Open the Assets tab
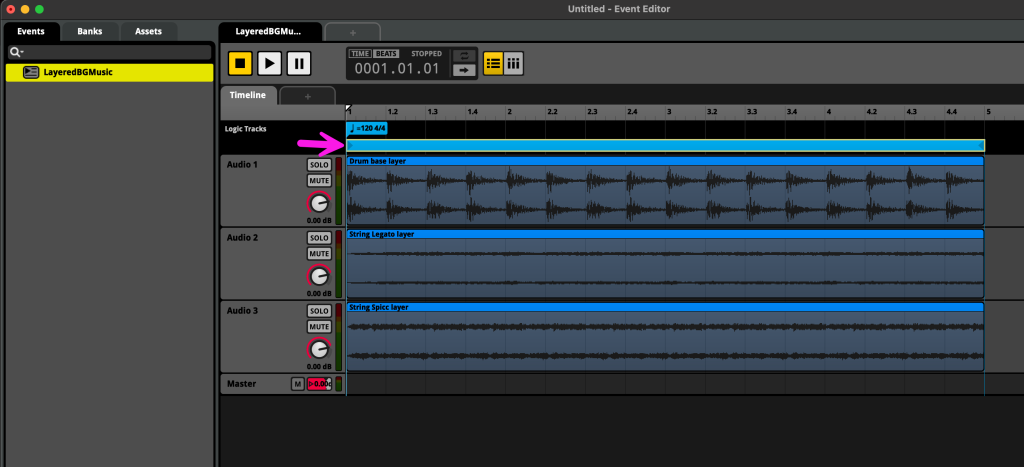The height and width of the screenshot is (467, 1024). [x=148, y=31]
